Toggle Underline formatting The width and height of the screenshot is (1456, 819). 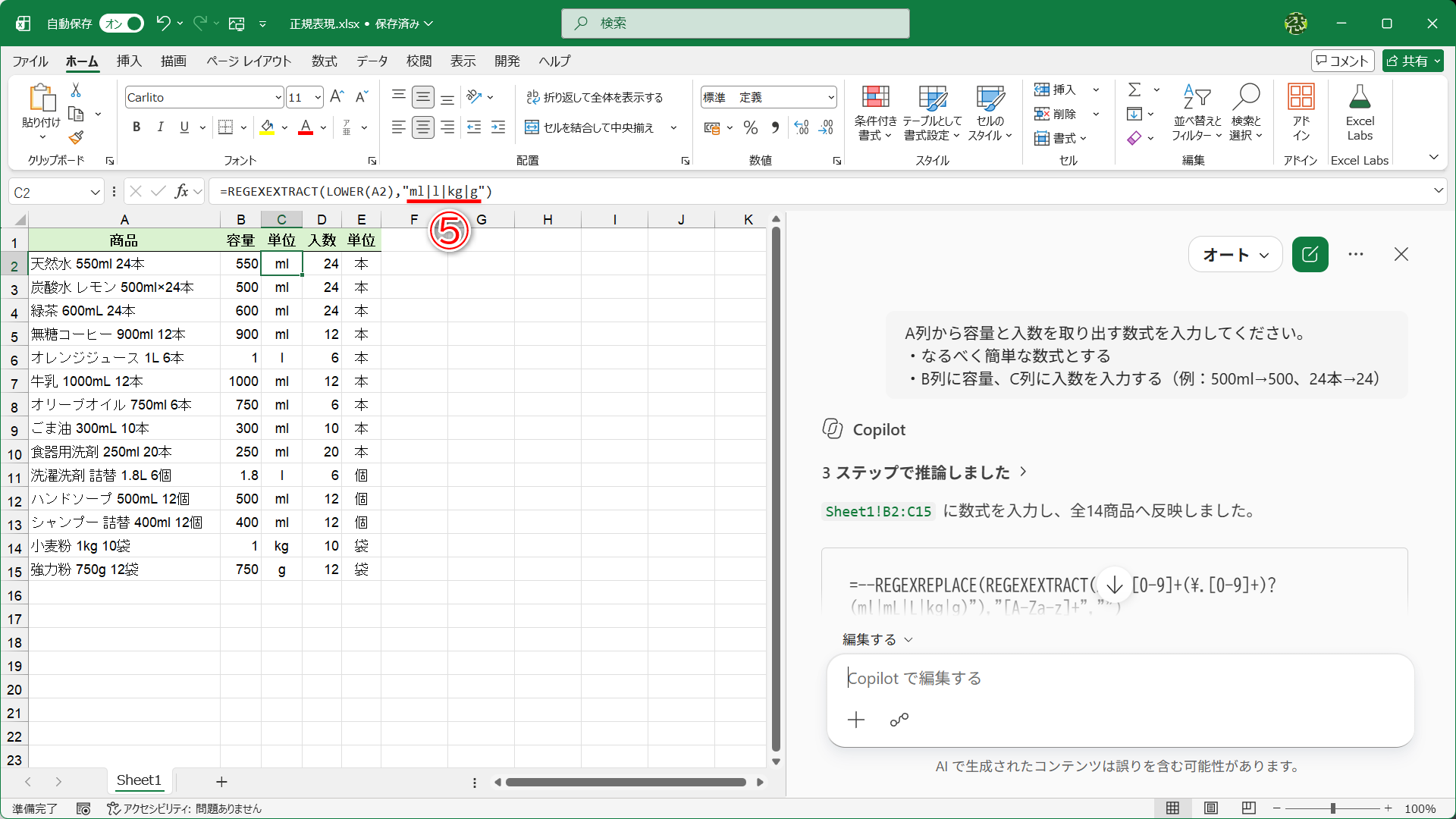184,127
